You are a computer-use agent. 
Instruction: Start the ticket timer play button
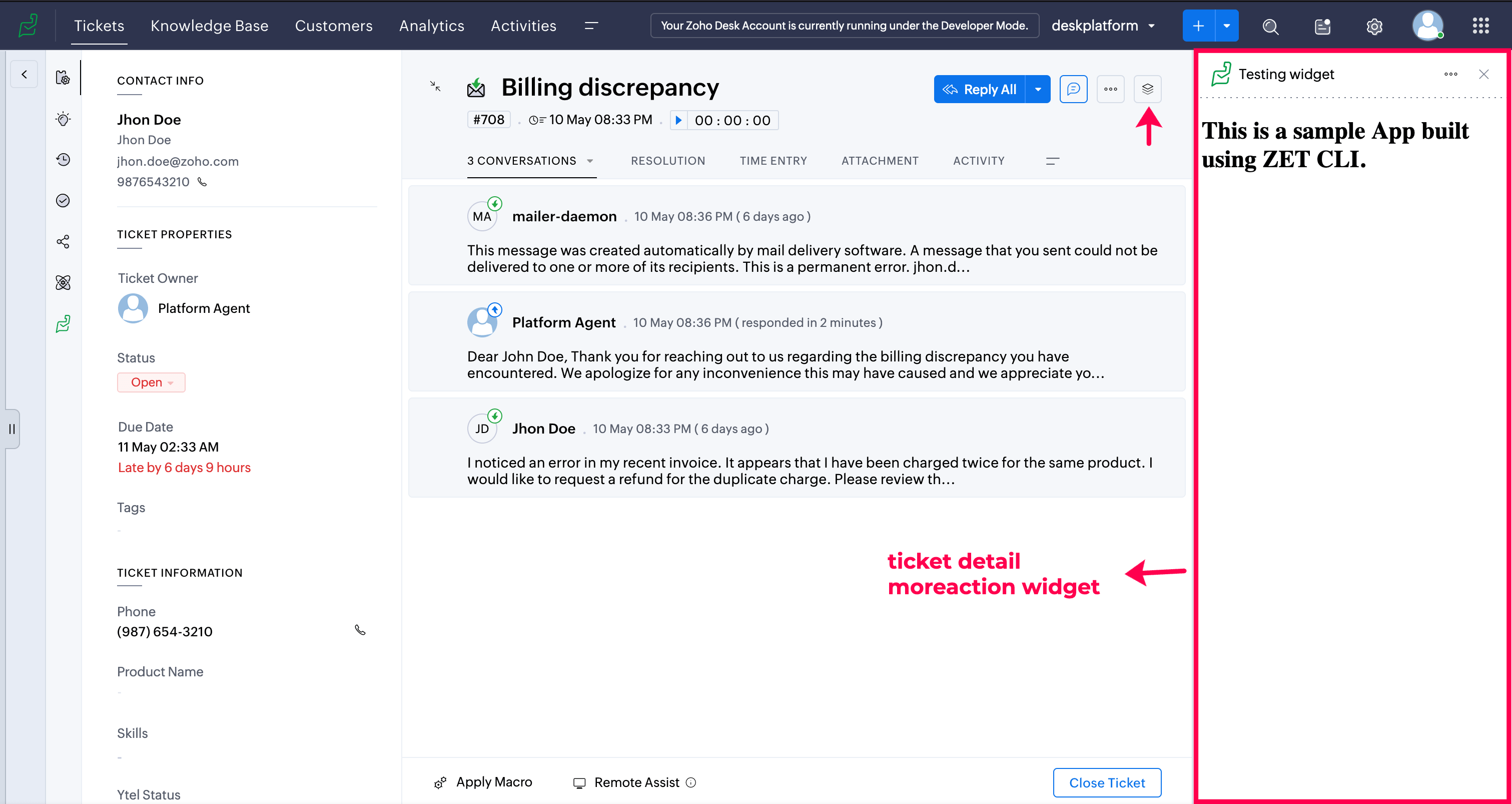point(678,120)
